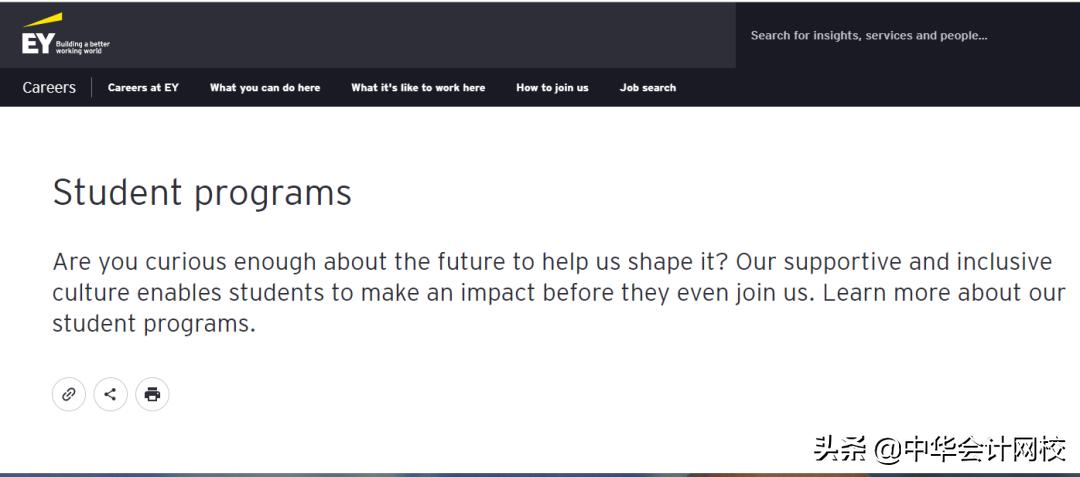Click the 'Building a better working world' tagline
The image size is (1080, 477).
click(83, 47)
